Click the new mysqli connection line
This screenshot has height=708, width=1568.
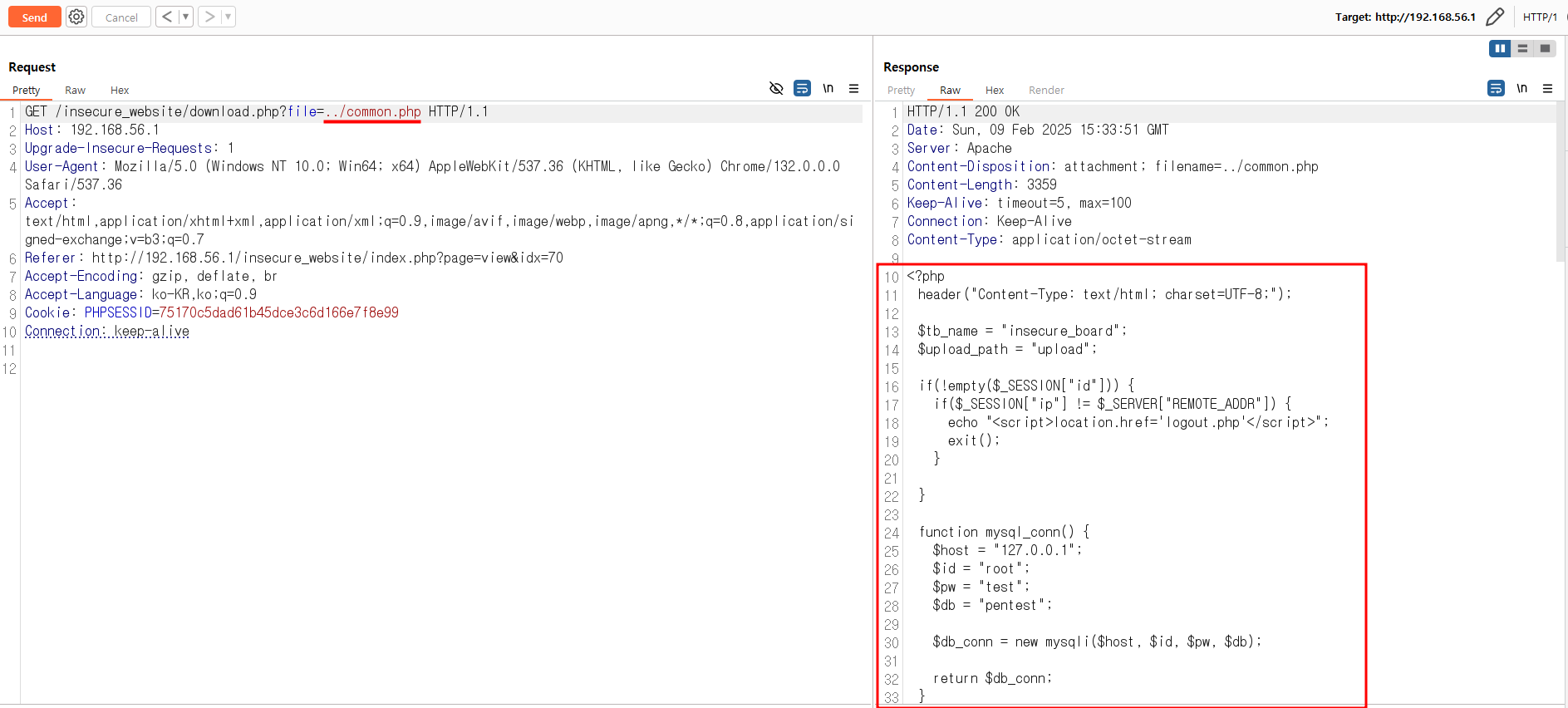pyautogui.click(x=1097, y=642)
